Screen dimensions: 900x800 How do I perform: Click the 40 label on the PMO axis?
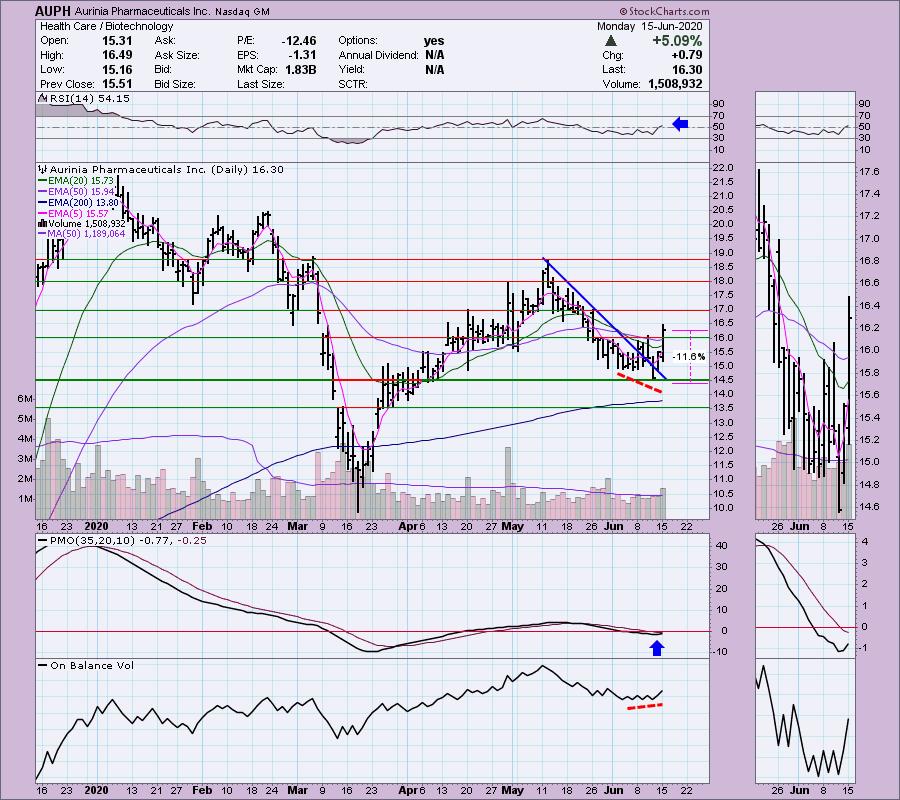point(723,545)
